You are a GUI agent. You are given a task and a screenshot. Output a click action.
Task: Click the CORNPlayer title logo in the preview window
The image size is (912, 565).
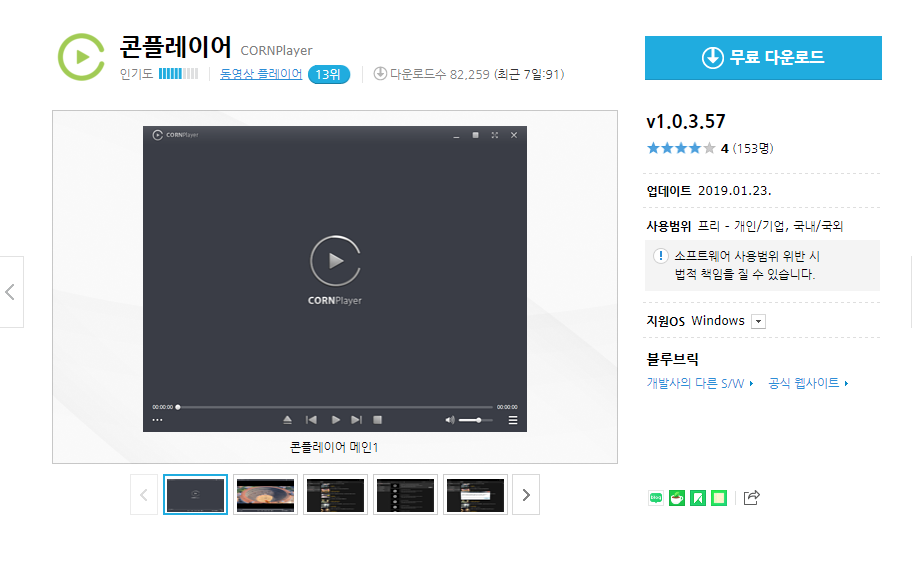click(176, 135)
